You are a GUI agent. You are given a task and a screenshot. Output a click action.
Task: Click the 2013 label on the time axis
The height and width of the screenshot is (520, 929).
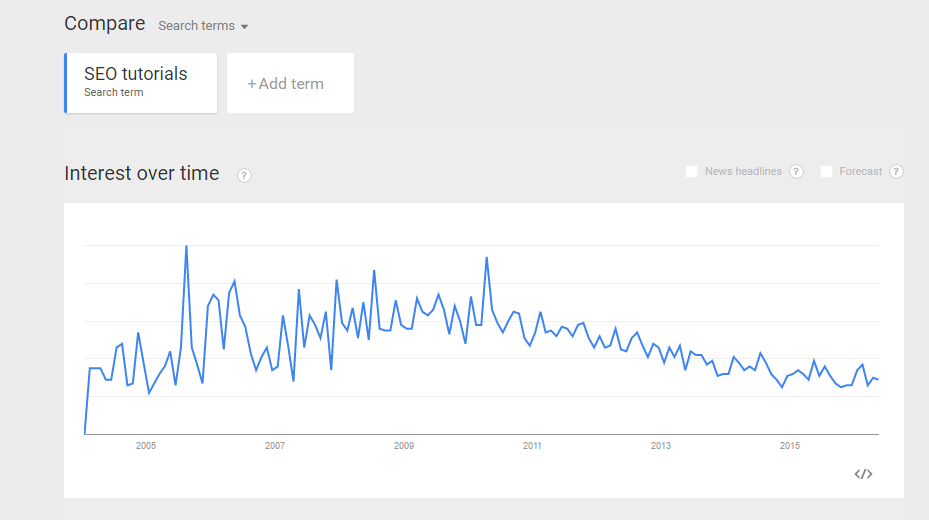click(661, 445)
